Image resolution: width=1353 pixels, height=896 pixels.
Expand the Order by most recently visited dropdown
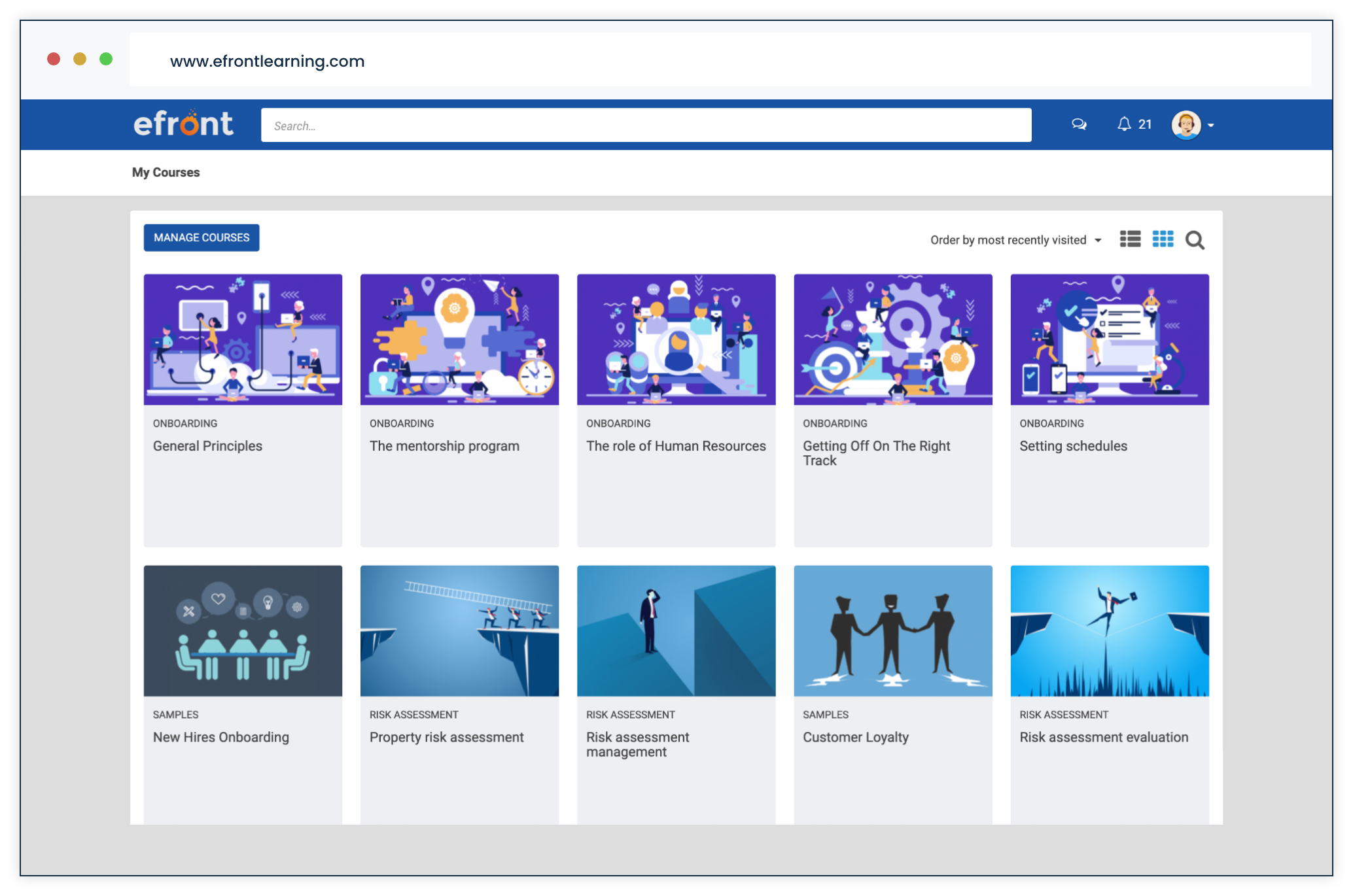(x=1015, y=240)
